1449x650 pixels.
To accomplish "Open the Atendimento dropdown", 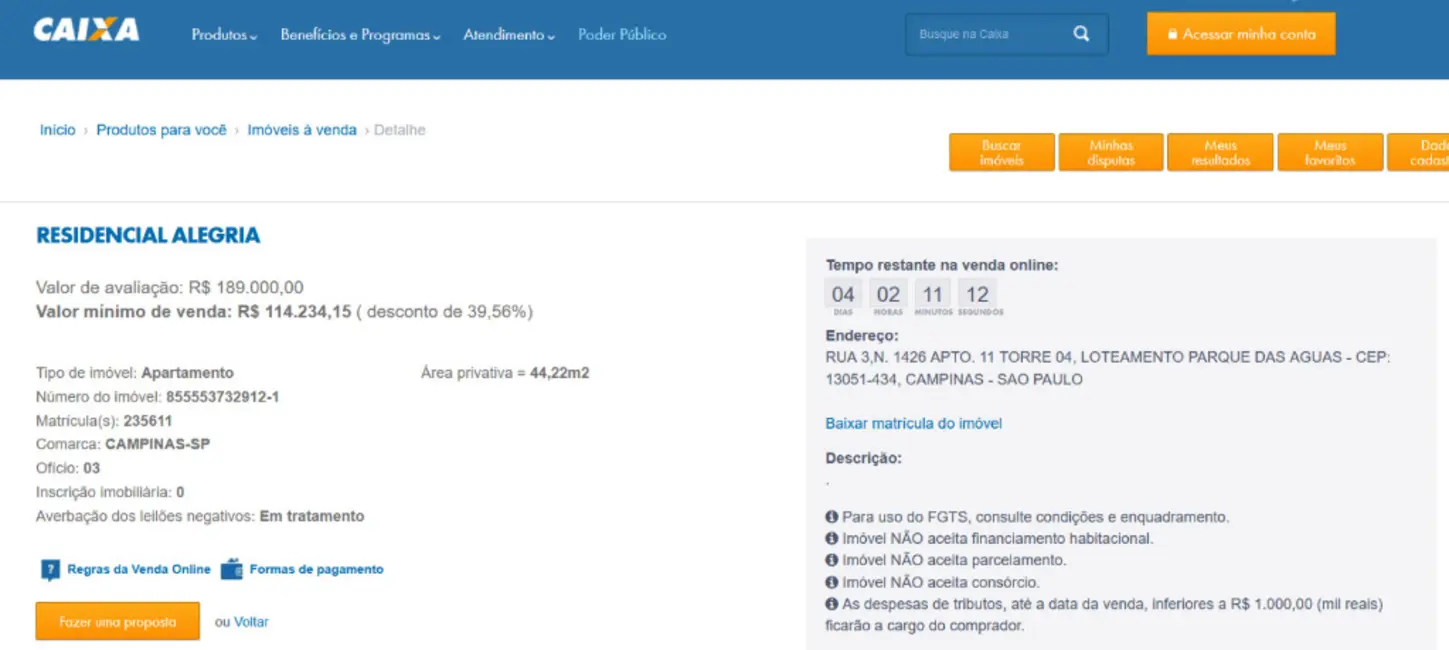I will pyautogui.click(x=509, y=35).
